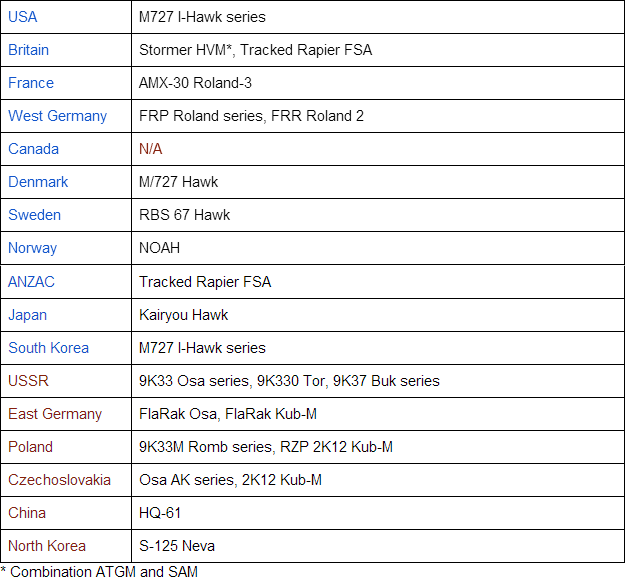This screenshot has width=625, height=583.
Task: Click the S-125 Neva cell
Action: coord(176,546)
